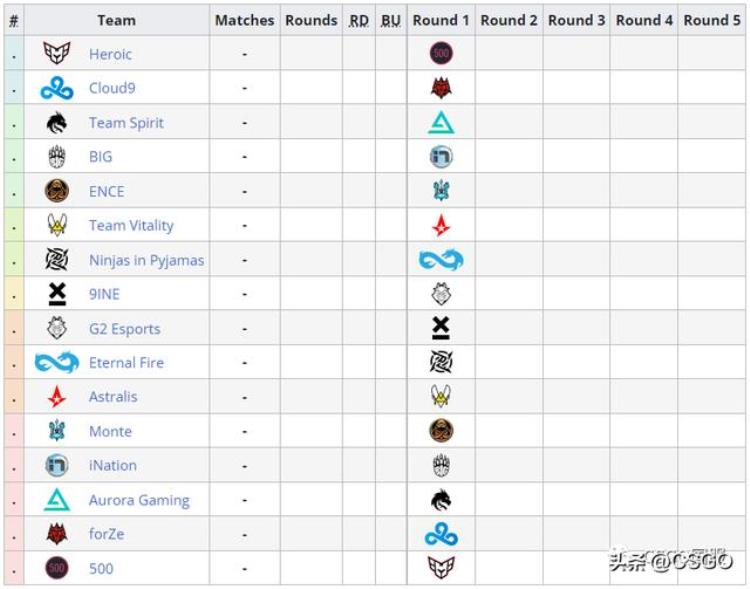Screen dimensions: 750x589
Task: Click the RD column header abbreviation
Action: (359, 21)
